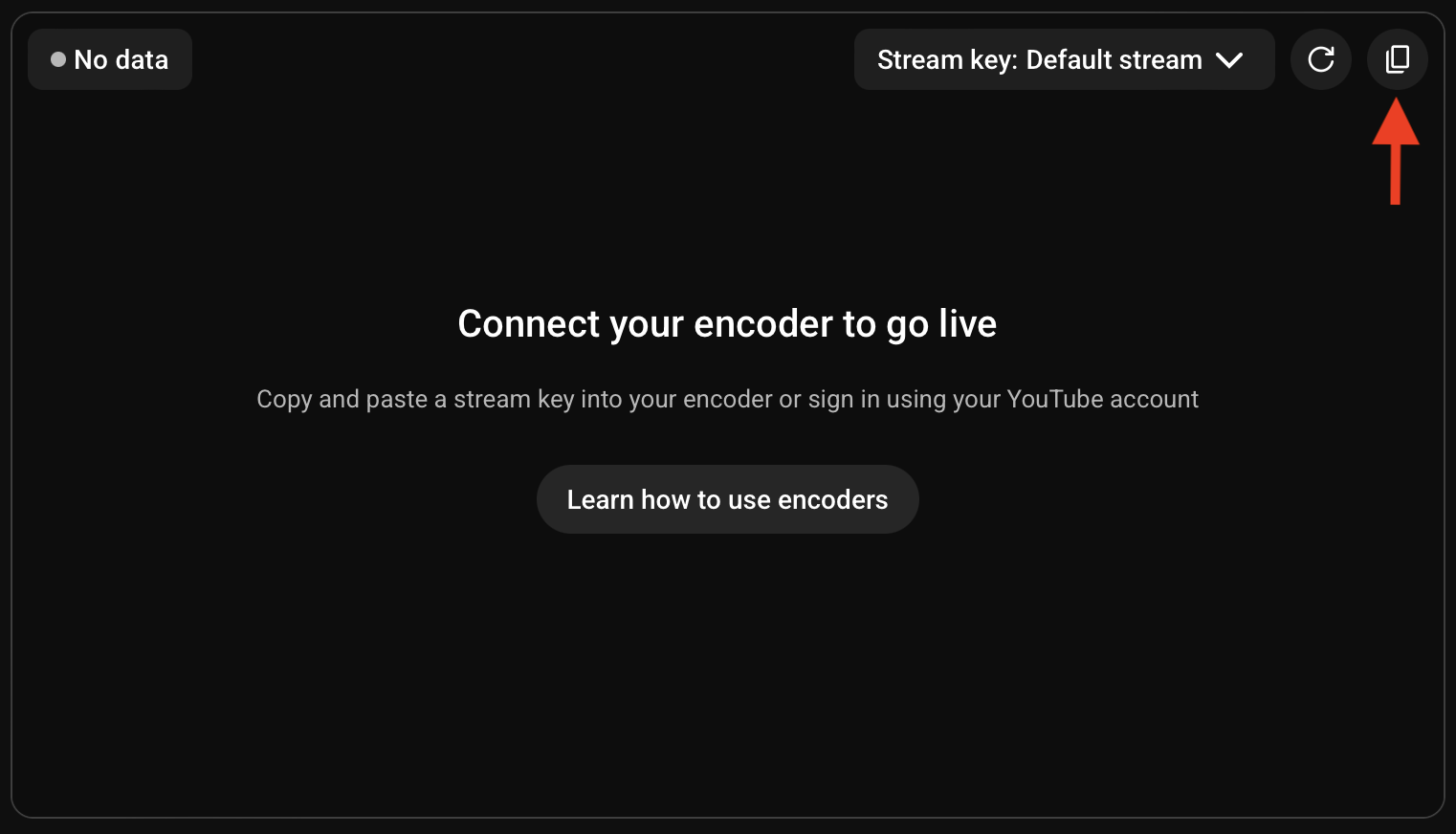Click the red arrow annotation below the copy icon
The image size is (1456, 834).
(1396, 151)
